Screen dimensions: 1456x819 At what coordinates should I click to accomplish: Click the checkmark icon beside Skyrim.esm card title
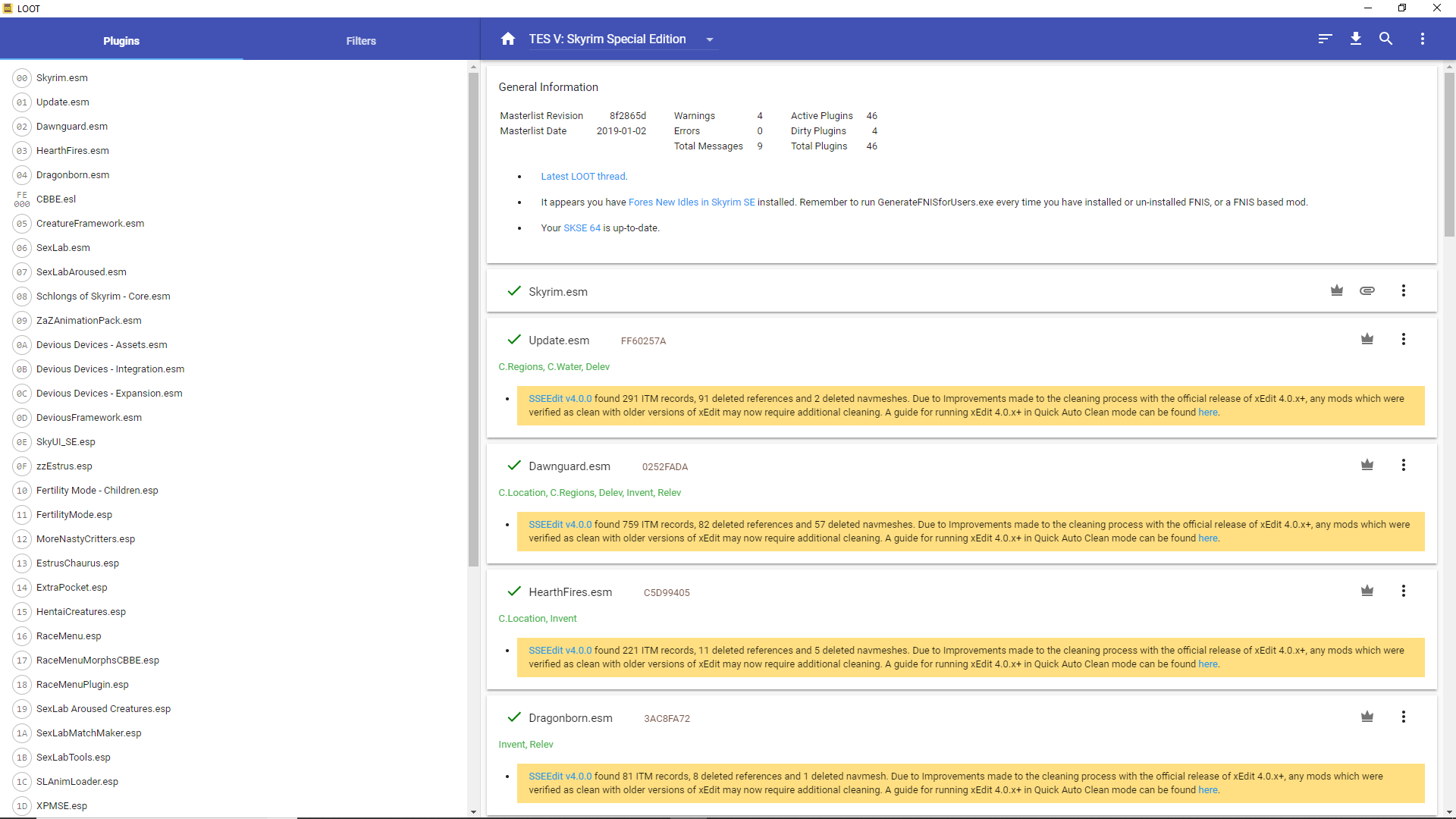point(514,290)
